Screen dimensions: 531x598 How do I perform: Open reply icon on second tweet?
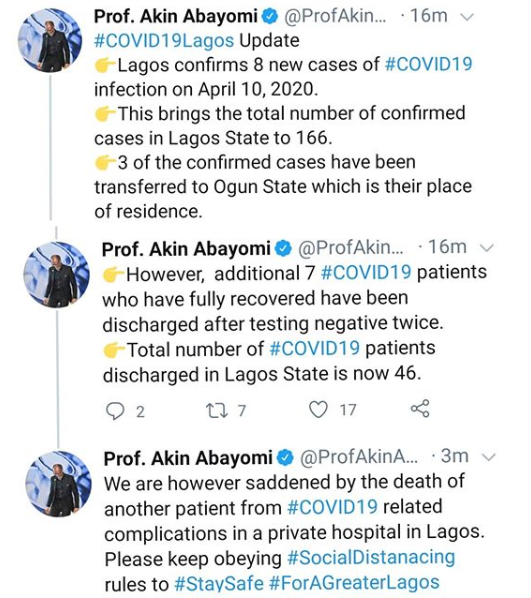pos(114,411)
